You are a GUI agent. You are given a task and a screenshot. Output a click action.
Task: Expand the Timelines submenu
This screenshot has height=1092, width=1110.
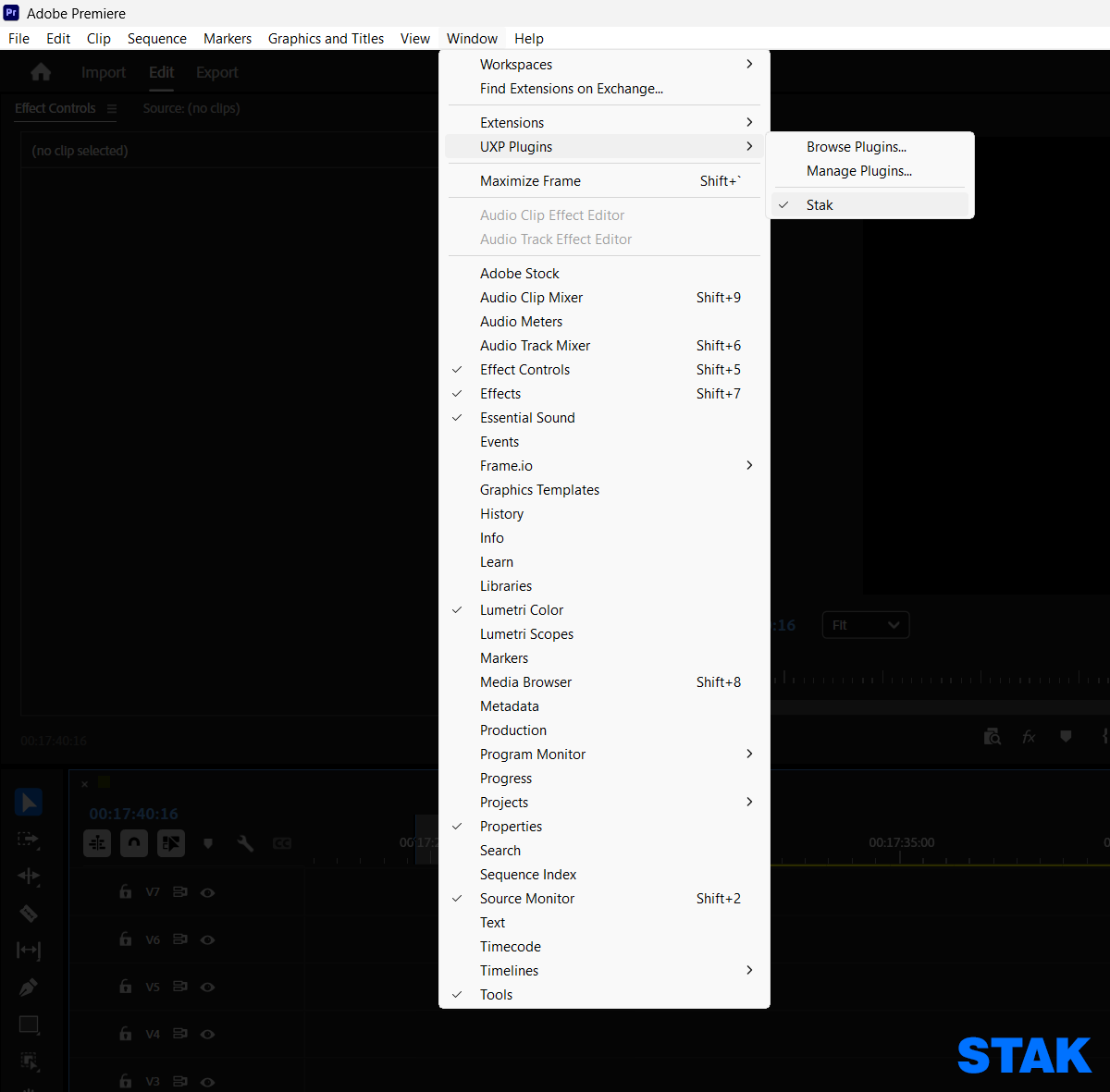[604, 971]
